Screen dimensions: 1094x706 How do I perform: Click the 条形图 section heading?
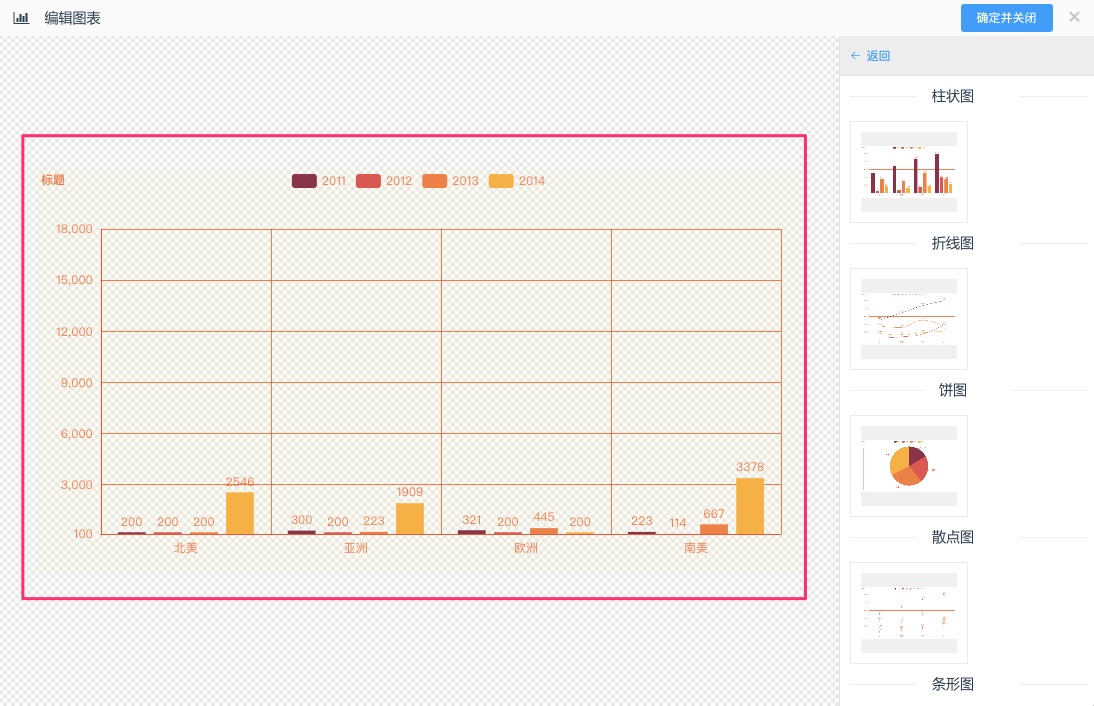click(x=952, y=684)
